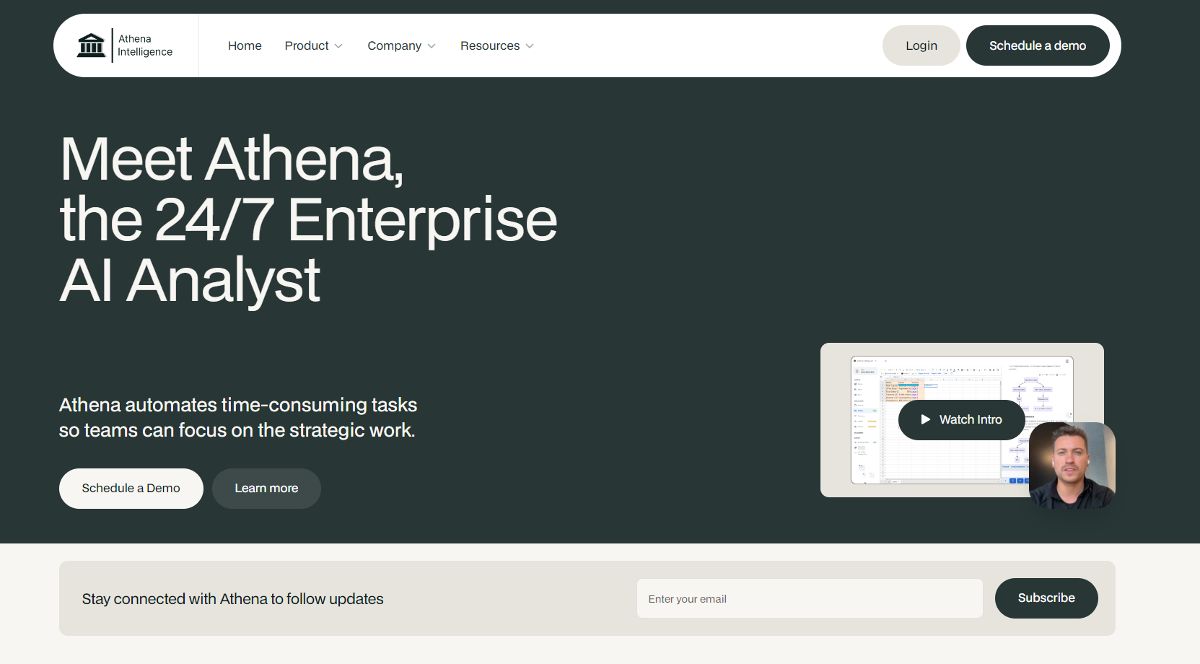Click the Schedule a Demo hero button
This screenshot has height=664, width=1200.
point(131,488)
